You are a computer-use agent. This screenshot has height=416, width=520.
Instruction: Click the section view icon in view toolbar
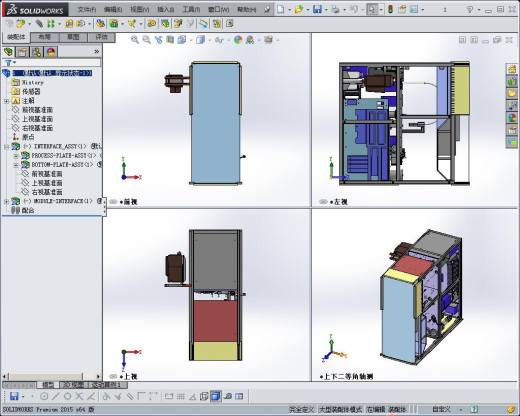coord(170,40)
